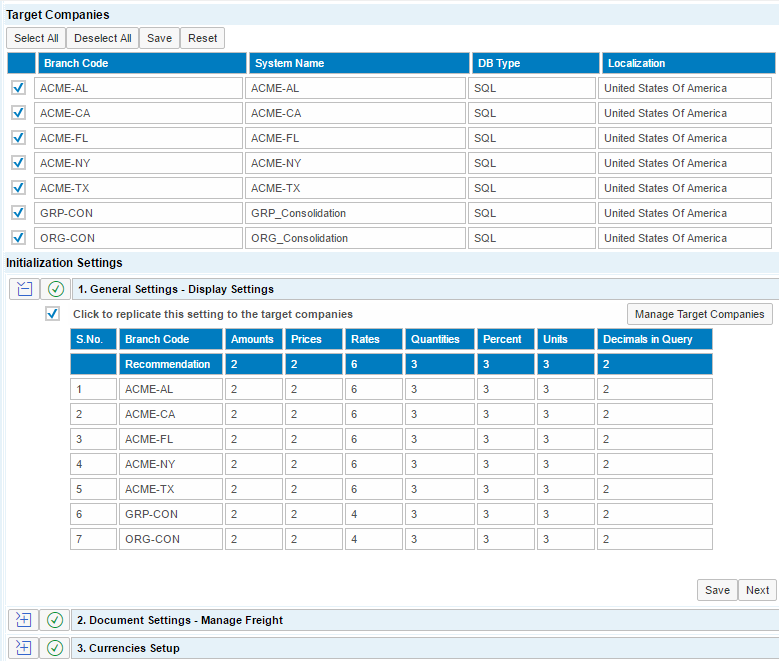Open the 1. General Settings - Display Settings header
The width and height of the screenshot is (779, 661).
pyautogui.click(x=175, y=289)
